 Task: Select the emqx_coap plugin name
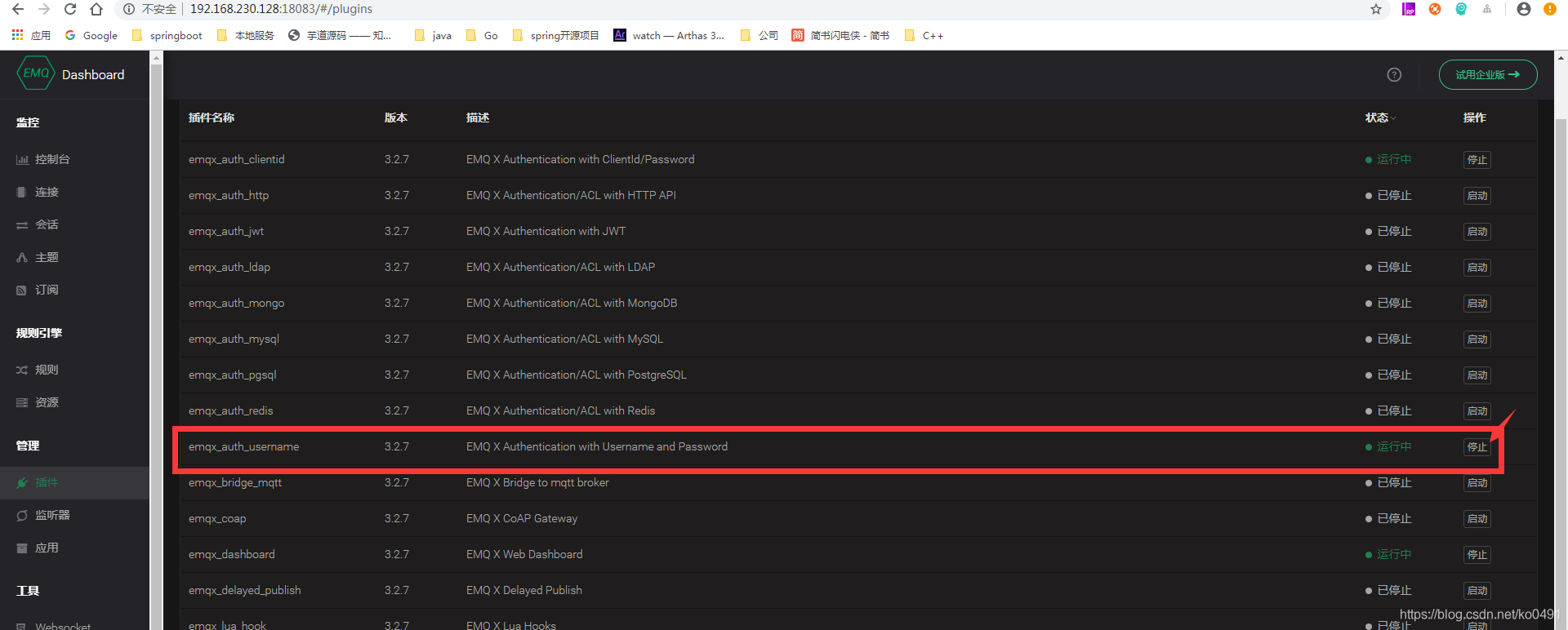[217, 518]
